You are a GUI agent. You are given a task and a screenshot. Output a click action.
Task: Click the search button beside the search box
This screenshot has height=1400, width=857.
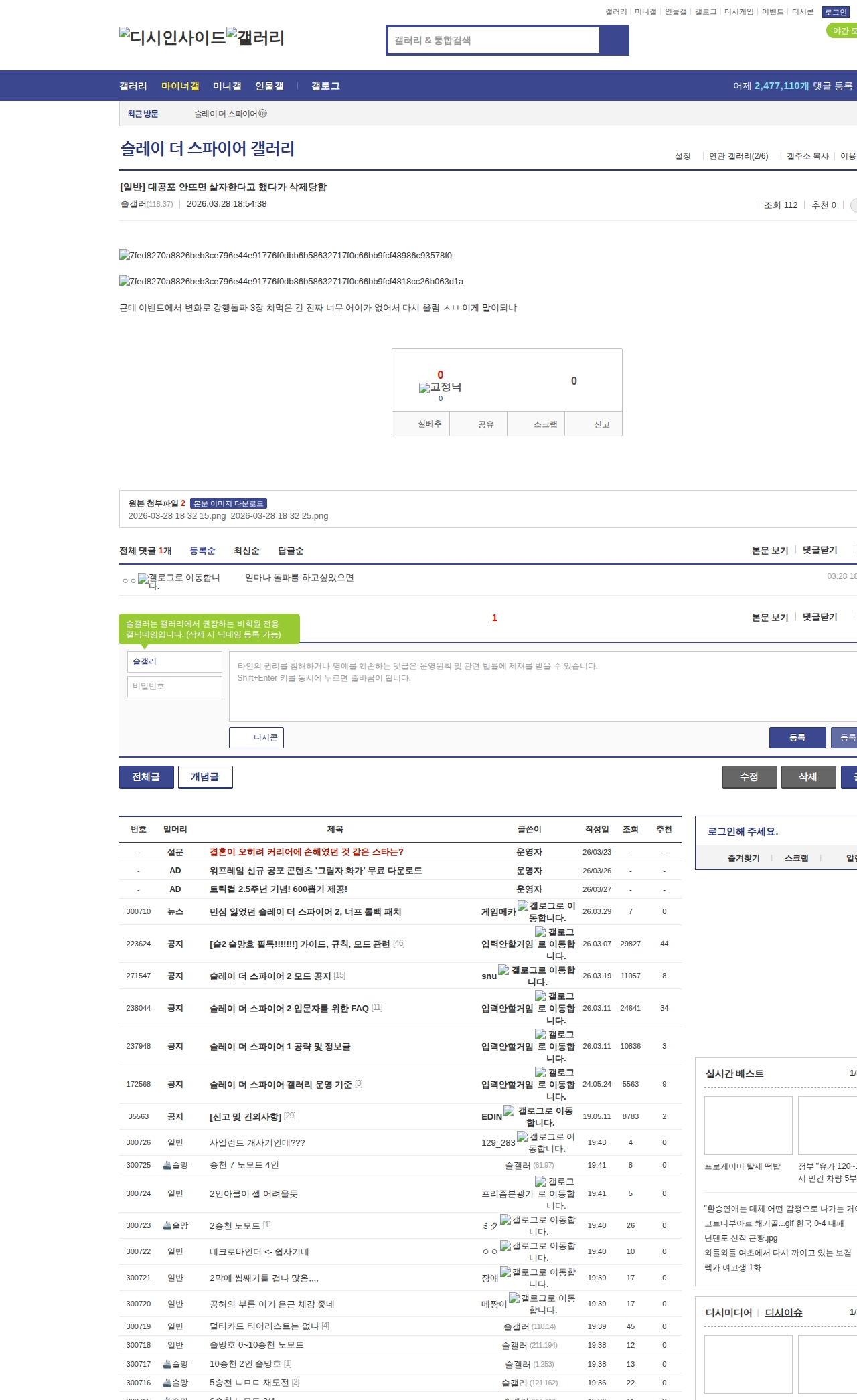coord(614,40)
